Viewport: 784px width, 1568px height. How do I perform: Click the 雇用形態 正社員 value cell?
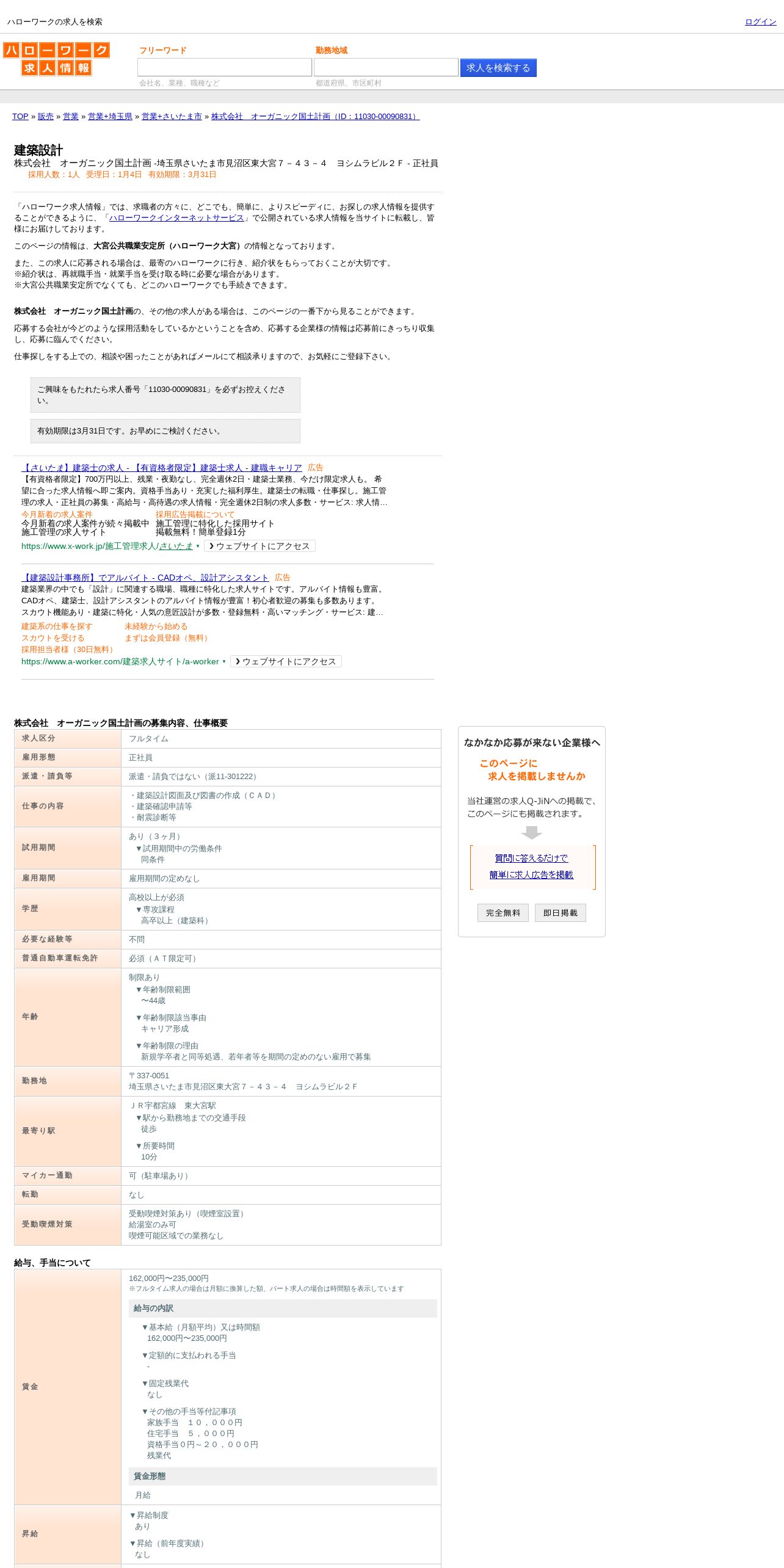pos(281,758)
